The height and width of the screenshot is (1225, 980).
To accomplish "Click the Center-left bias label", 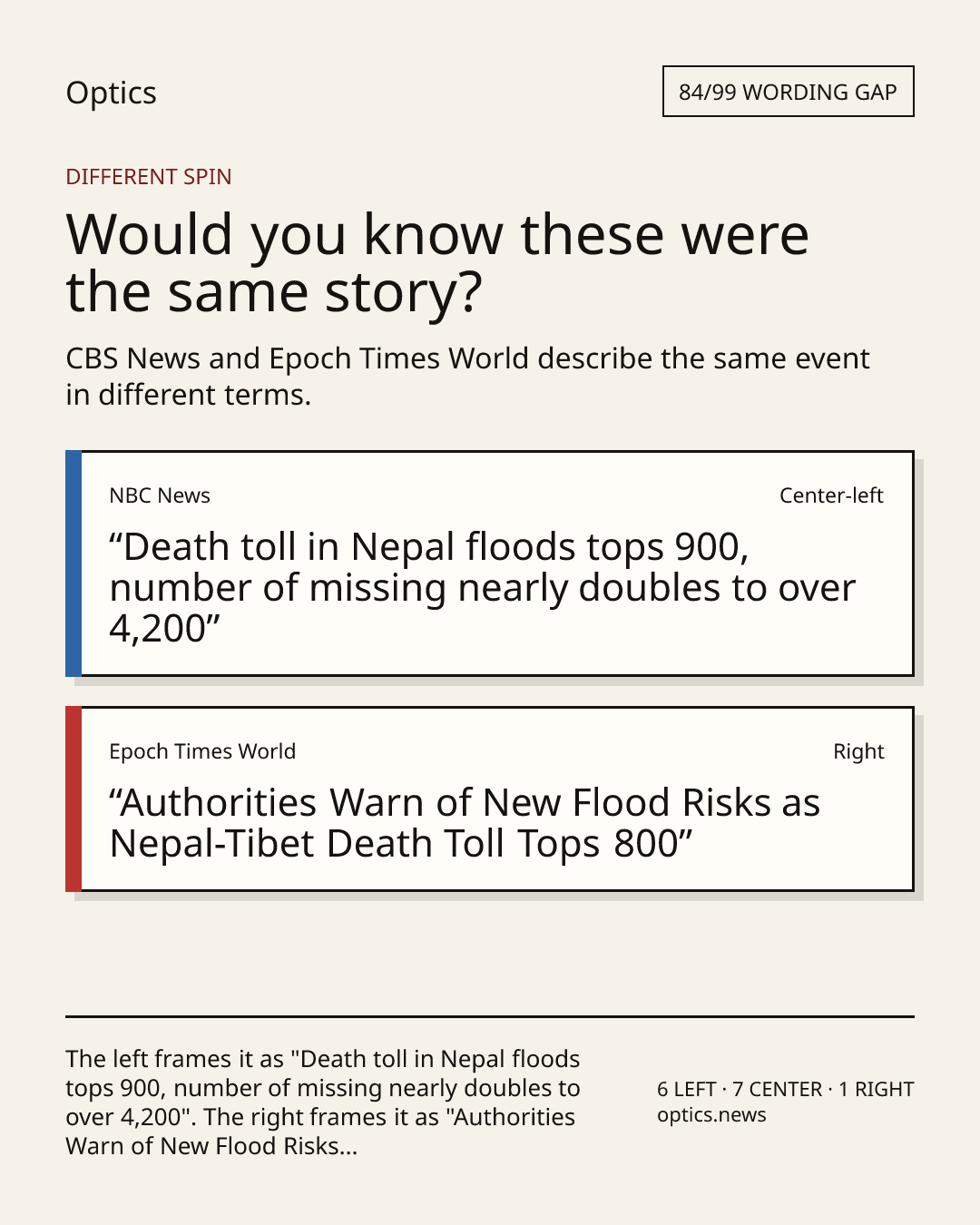I will coord(831,495).
